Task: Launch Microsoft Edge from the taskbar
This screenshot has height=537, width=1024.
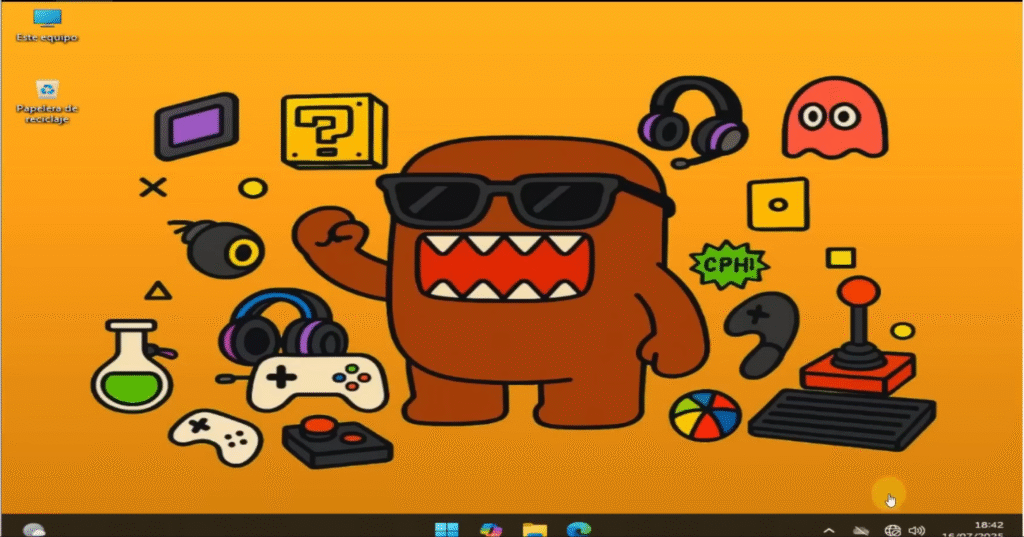Action: click(x=579, y=529)
